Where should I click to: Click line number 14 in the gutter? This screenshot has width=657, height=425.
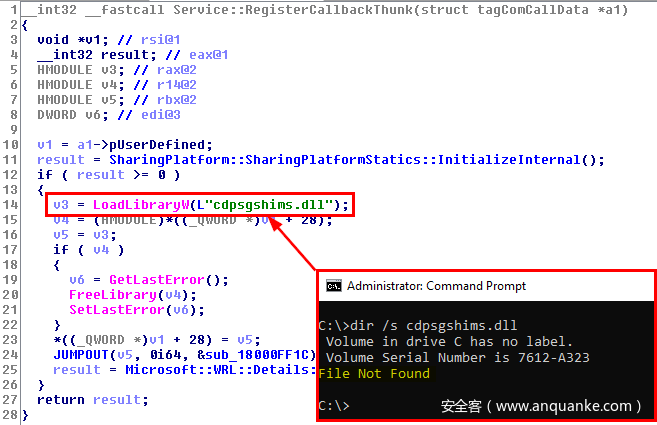10,205
